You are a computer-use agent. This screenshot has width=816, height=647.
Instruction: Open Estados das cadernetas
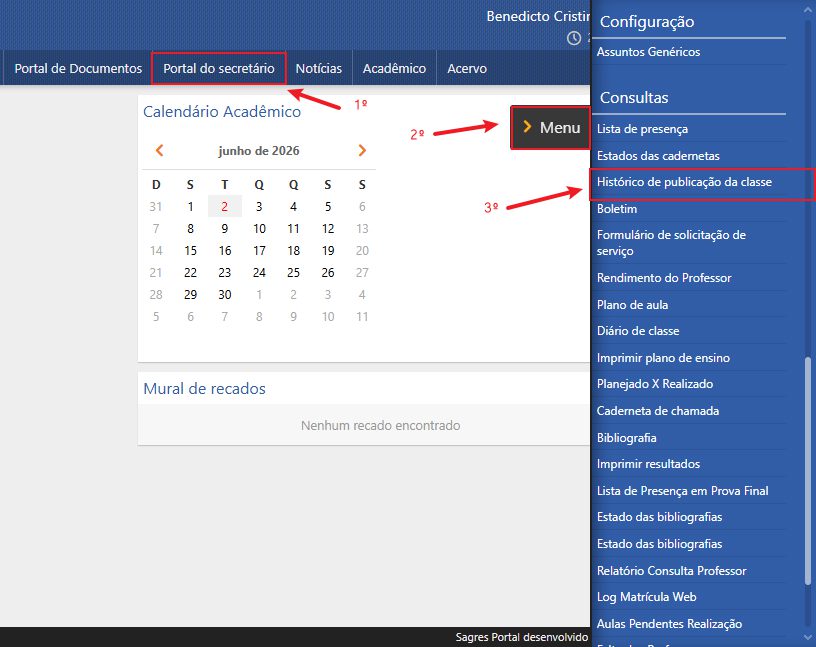[658, 156]
